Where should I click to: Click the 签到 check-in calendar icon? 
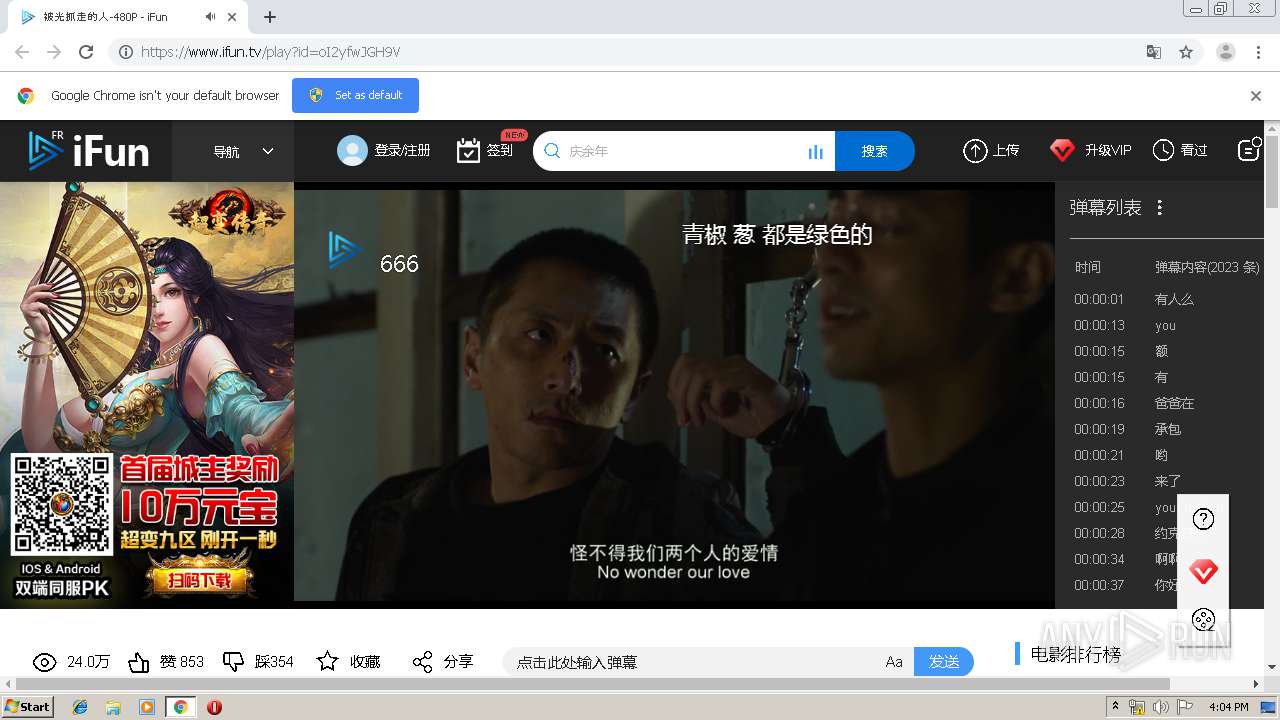point(468,151)
